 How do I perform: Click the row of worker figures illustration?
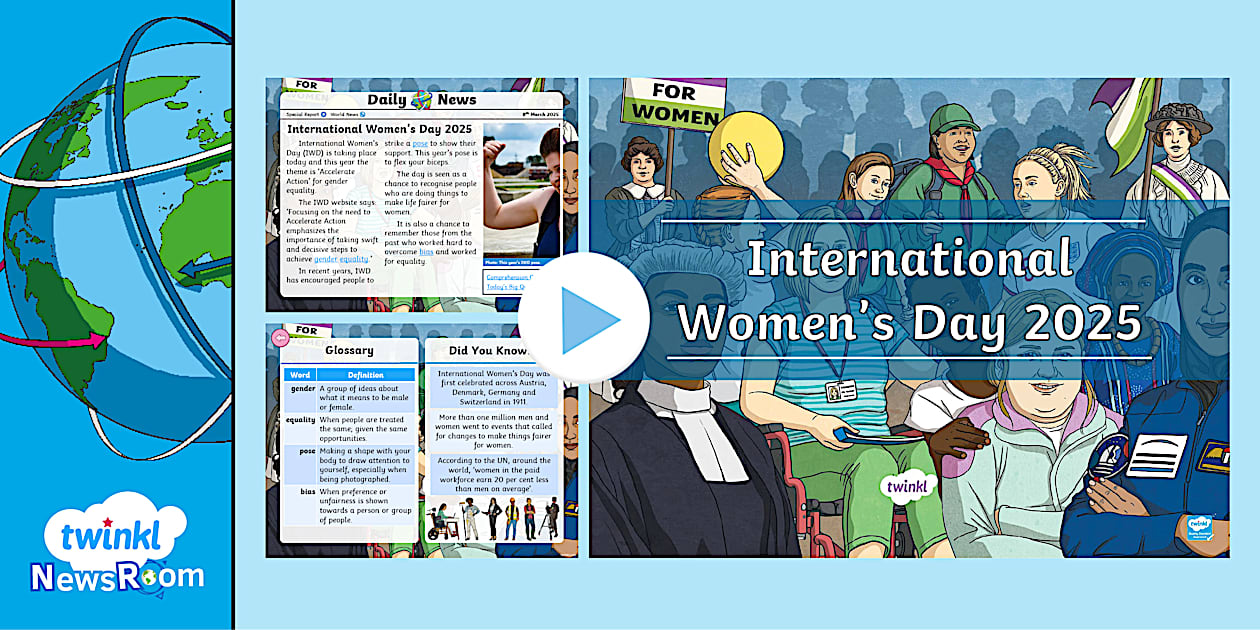(x=493, y=518)
